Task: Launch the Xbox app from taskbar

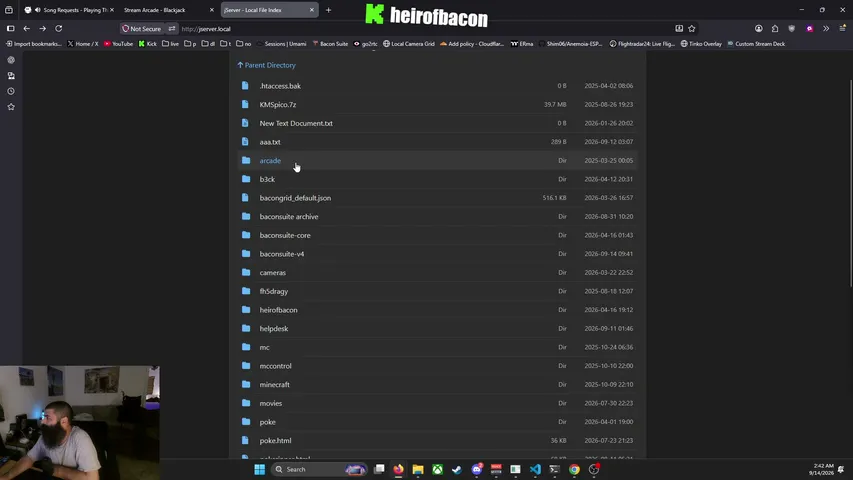Action: point(437,469)
